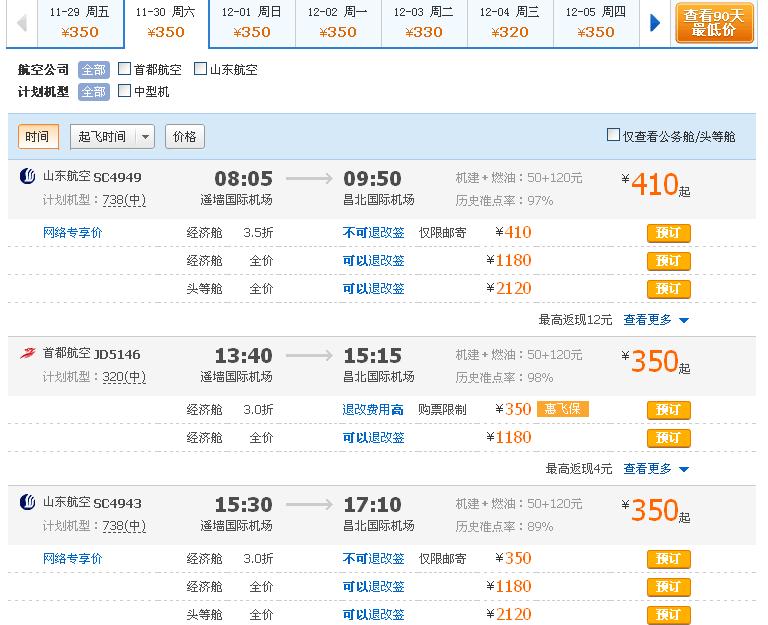
Task: Enable the 中型机 aircraft type filter
Action: (x=125, y=92)
